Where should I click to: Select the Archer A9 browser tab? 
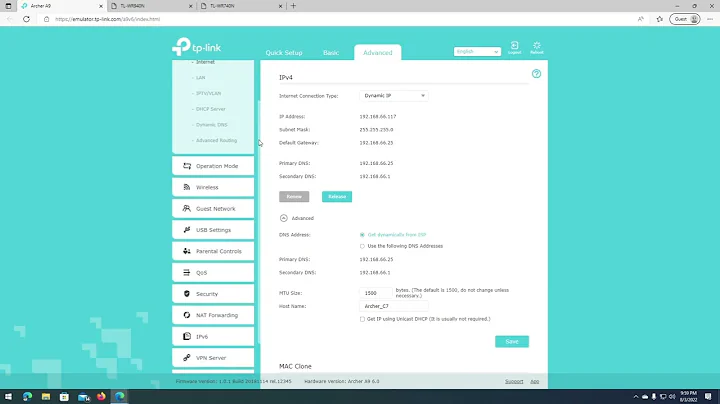[x=62, y=6]
